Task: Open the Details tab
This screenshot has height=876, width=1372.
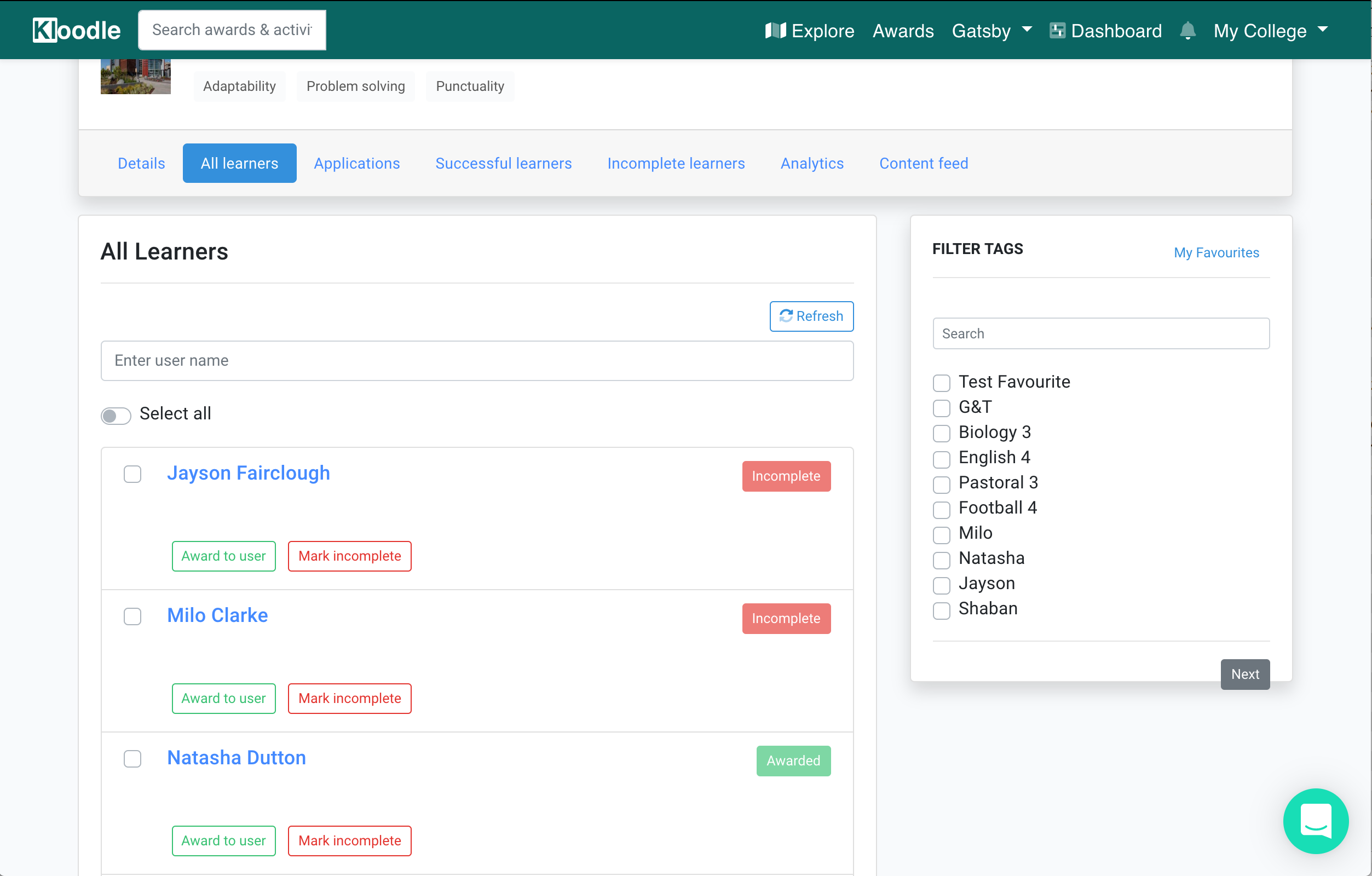Action: coord(141,163)
